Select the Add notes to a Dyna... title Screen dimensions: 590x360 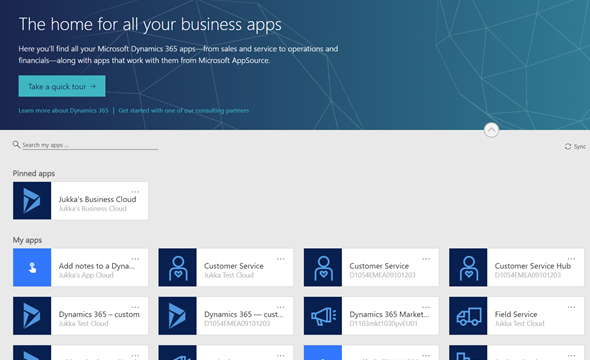[x=97, y=266]
